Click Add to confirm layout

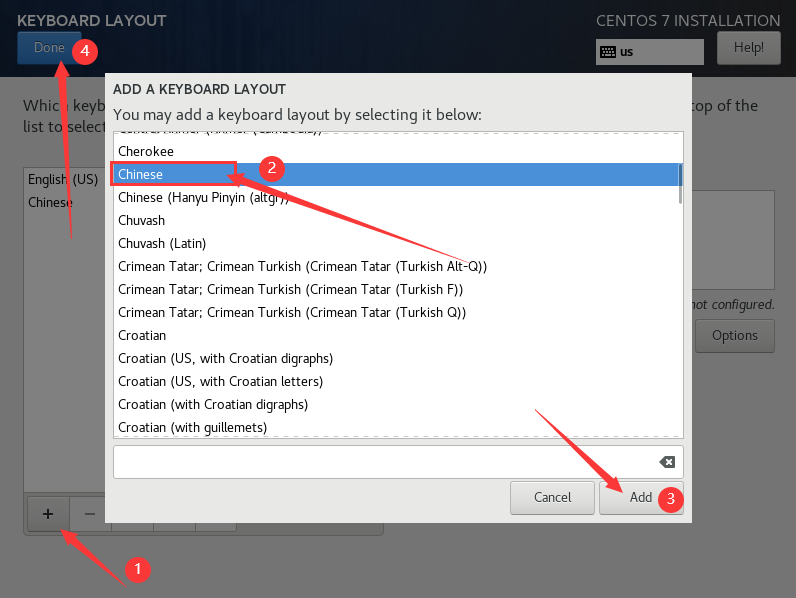640,497
